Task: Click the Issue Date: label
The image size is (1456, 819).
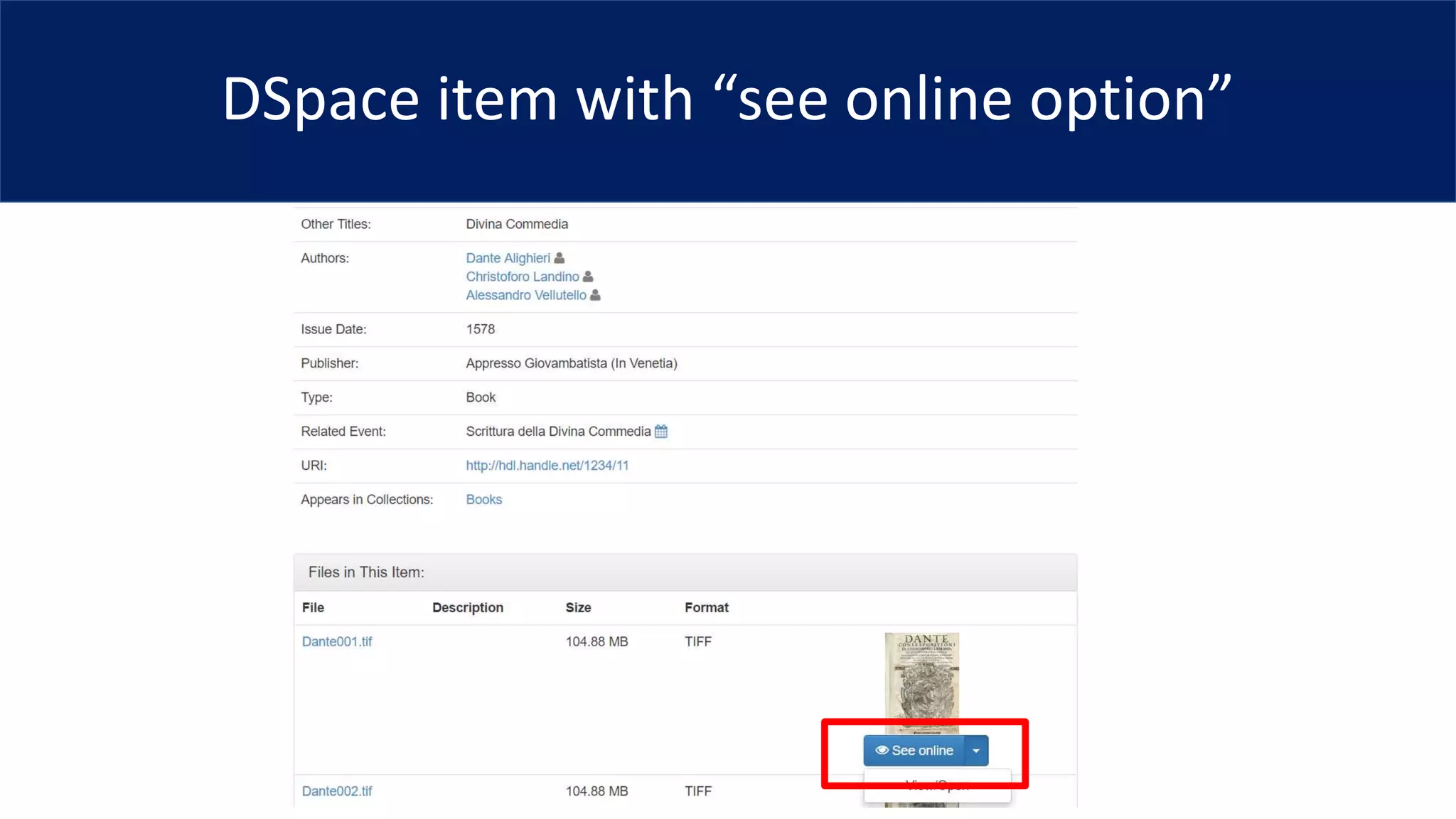Action: click(x=333, y=329)
